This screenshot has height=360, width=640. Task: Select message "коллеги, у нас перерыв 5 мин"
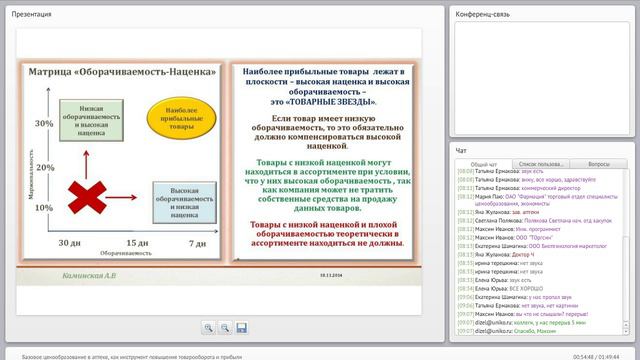point(550,322)
